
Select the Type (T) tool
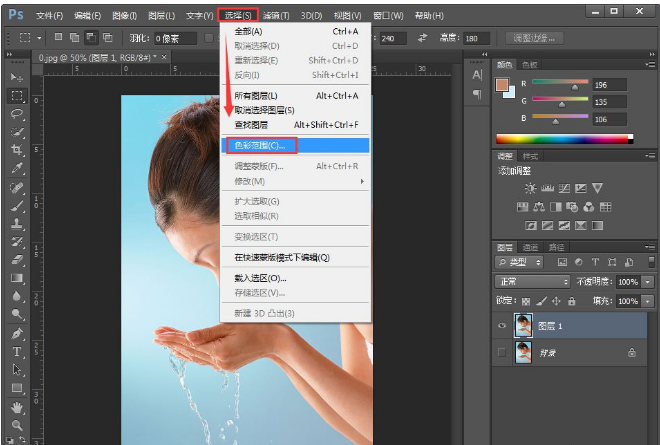point(17,352)
